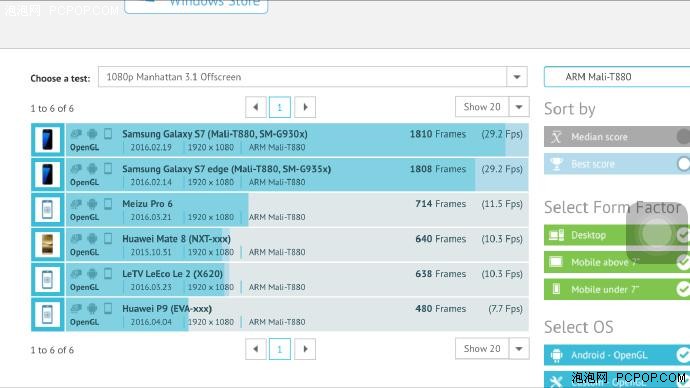The image size is (690, 388).
Task: Open the top Show 20 dropdown
Action: point(492,107)
